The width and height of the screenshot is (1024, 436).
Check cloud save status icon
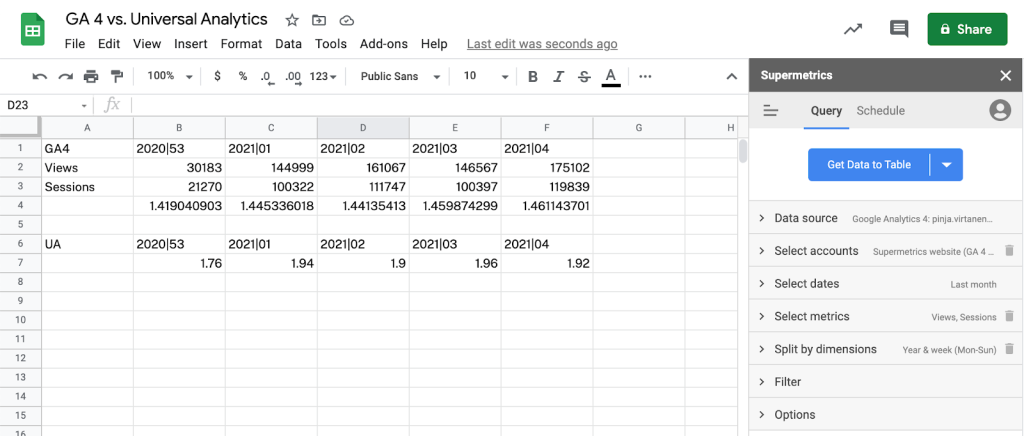(347, 20)
